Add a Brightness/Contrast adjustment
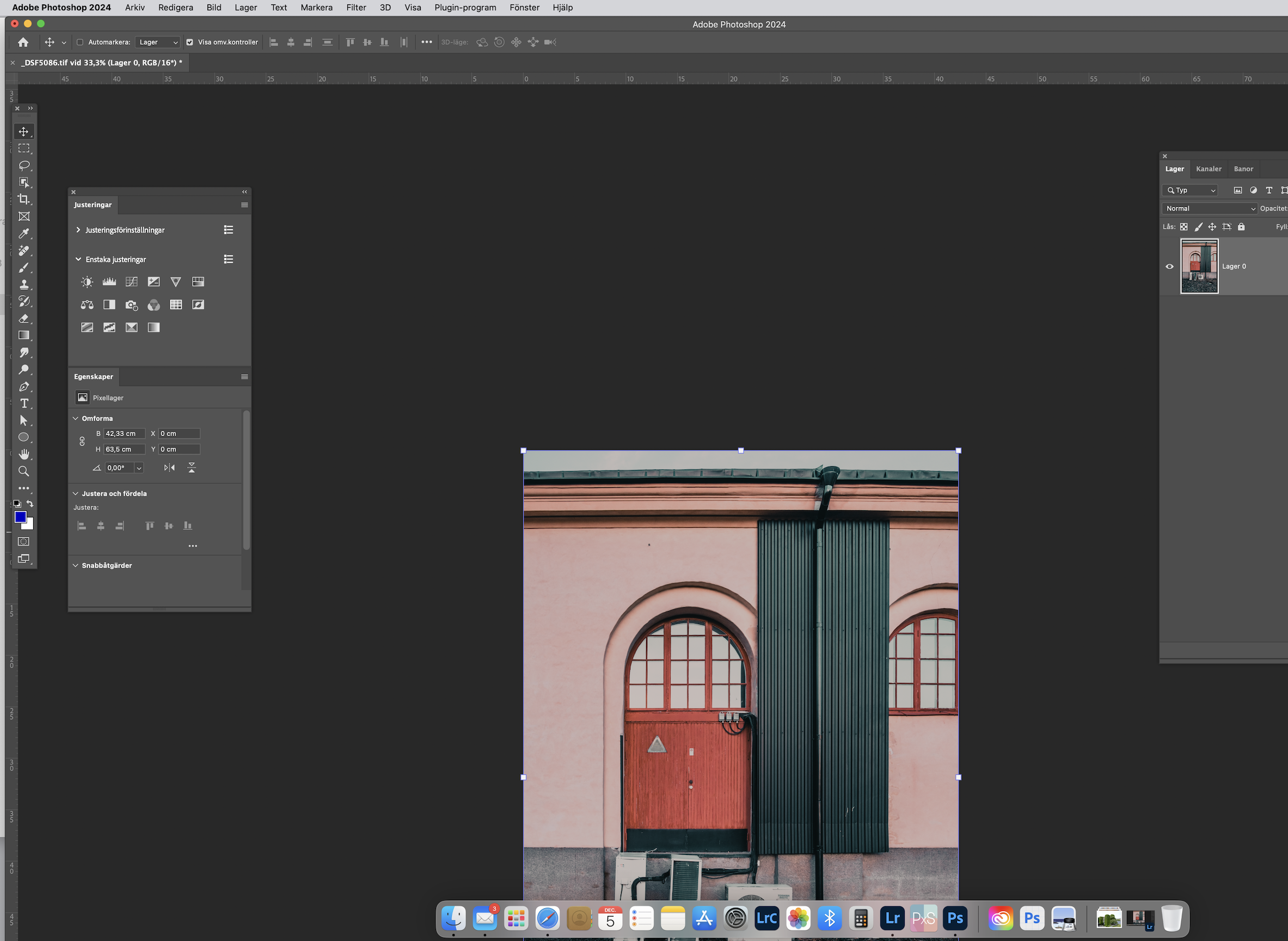1288x941 pixels. [x=87, y=281]
